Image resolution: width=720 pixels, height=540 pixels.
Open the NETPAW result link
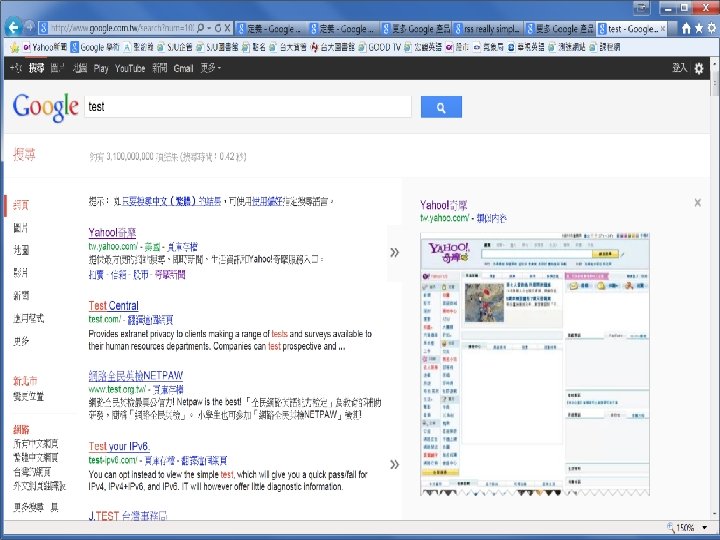tap(135, 376)
